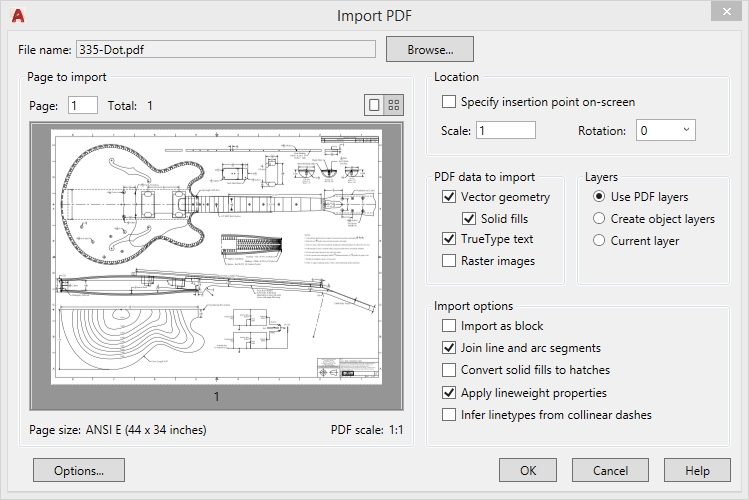Select Create object layers option

(x=599, y=219)
